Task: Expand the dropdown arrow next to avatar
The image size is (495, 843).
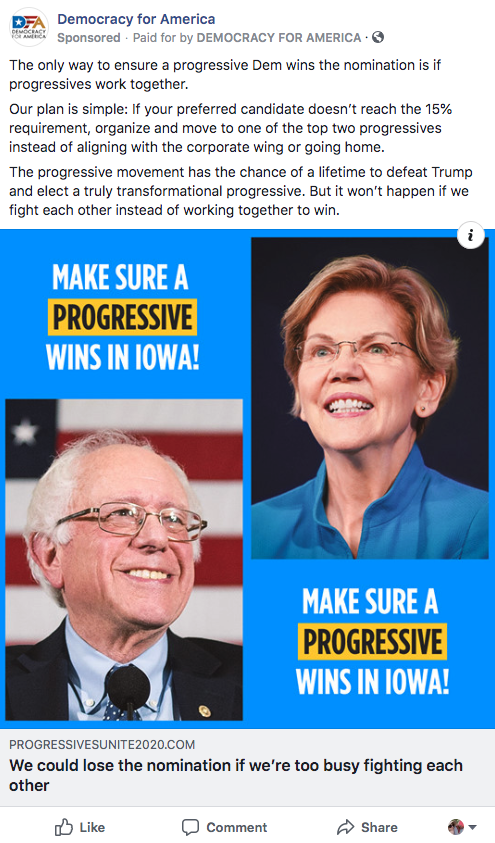Action: click(472, 827)
